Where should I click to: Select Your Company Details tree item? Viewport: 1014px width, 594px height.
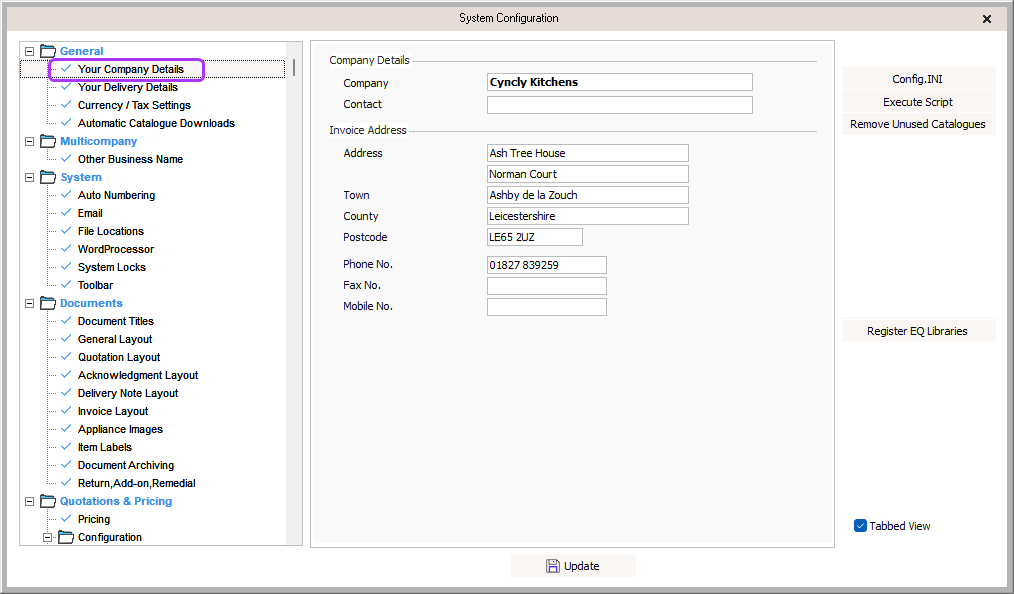point(131,69)
